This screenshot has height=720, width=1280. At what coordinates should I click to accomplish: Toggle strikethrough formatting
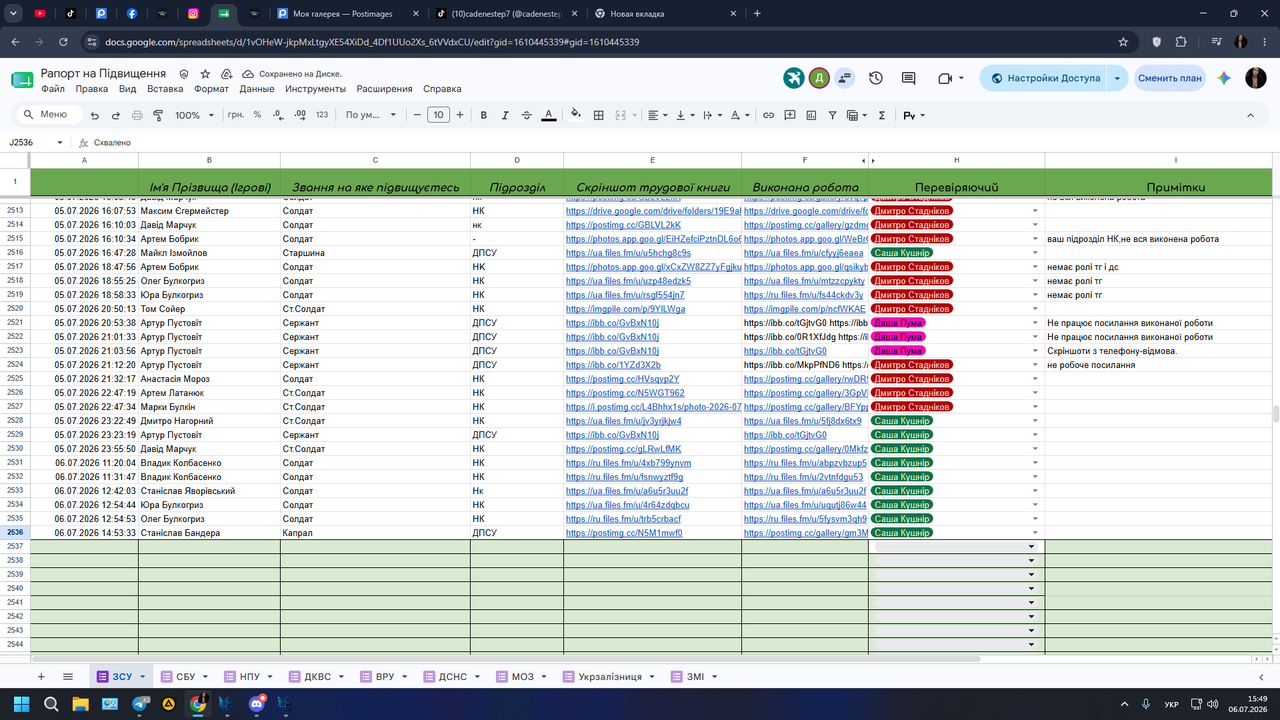click(527, 115)
